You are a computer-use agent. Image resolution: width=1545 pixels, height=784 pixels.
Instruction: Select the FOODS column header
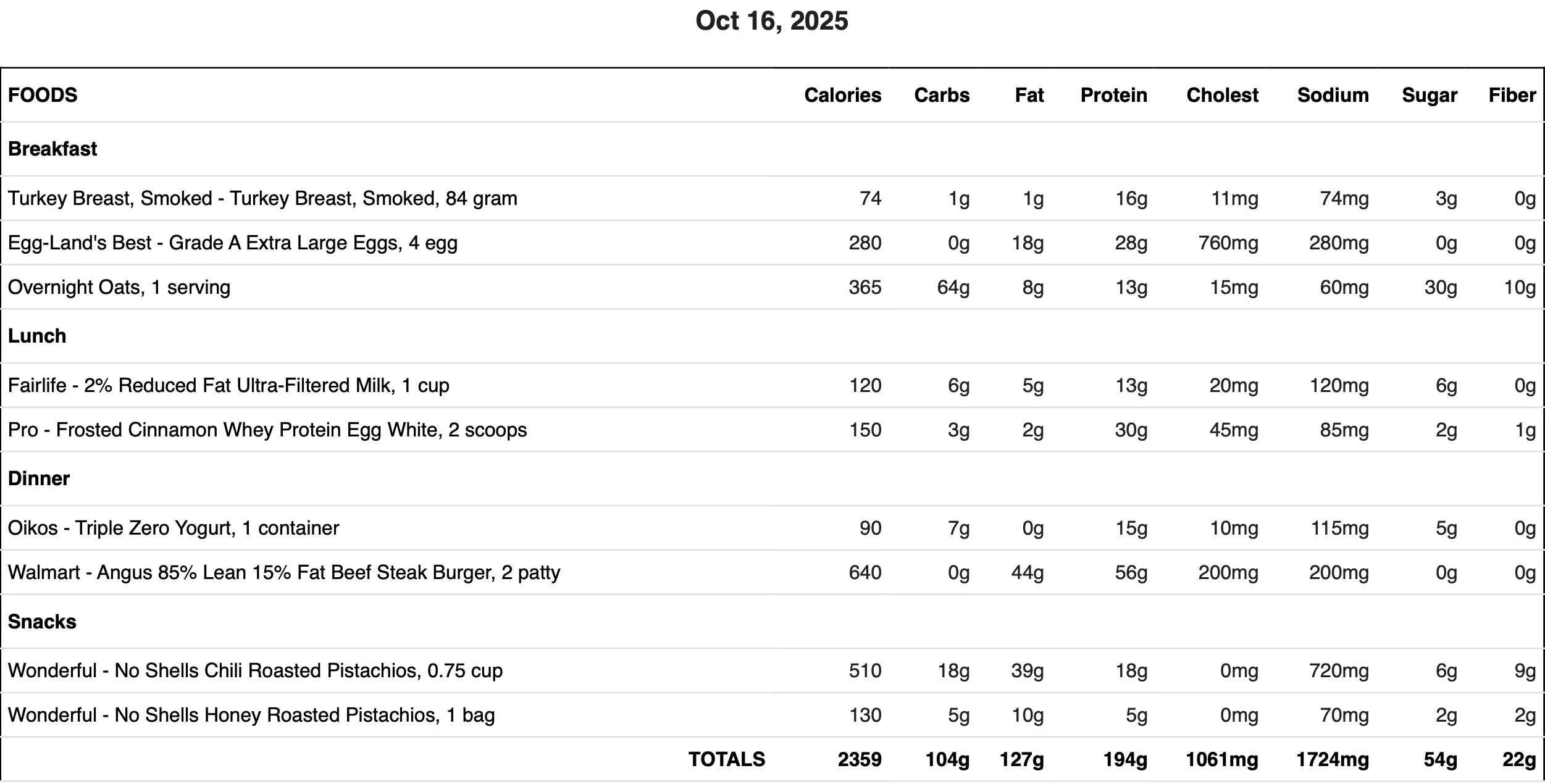(43, 95)
